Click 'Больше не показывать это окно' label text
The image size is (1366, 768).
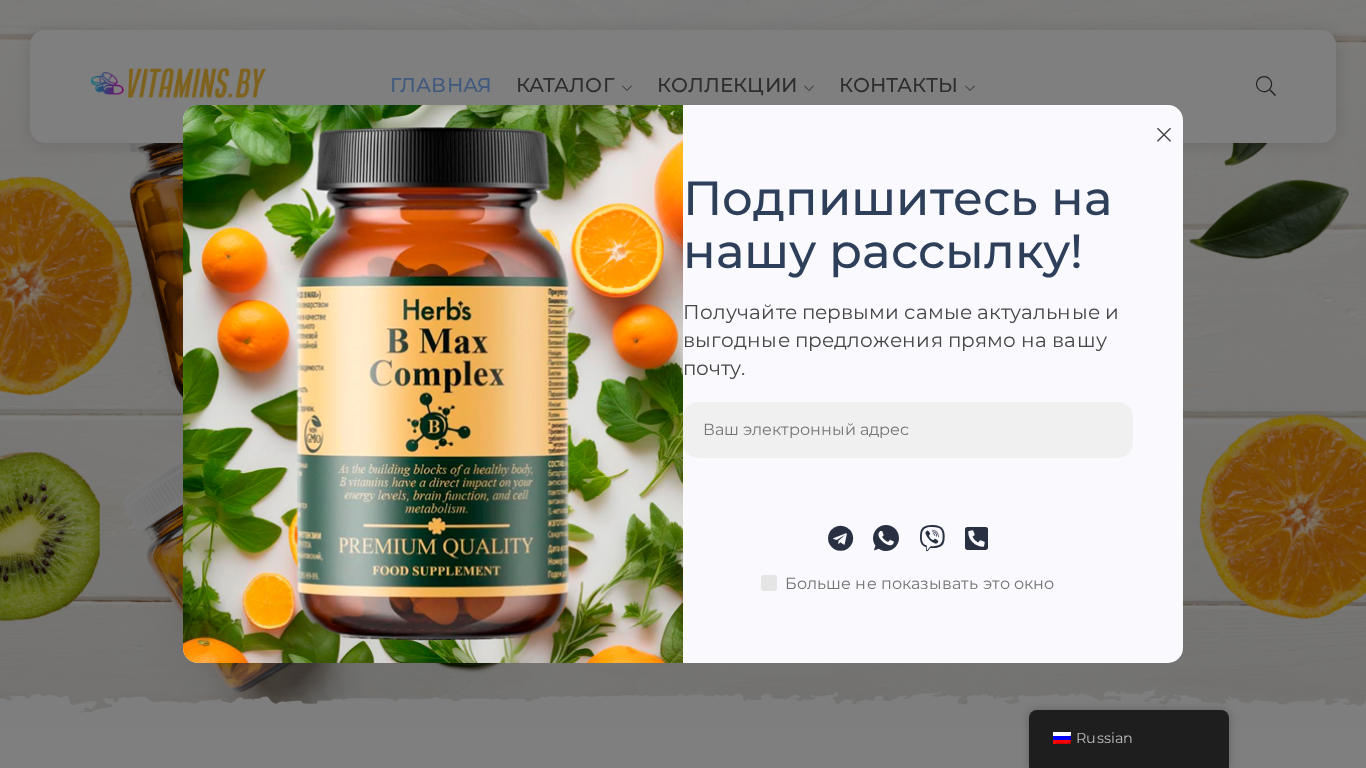(919, 584)
